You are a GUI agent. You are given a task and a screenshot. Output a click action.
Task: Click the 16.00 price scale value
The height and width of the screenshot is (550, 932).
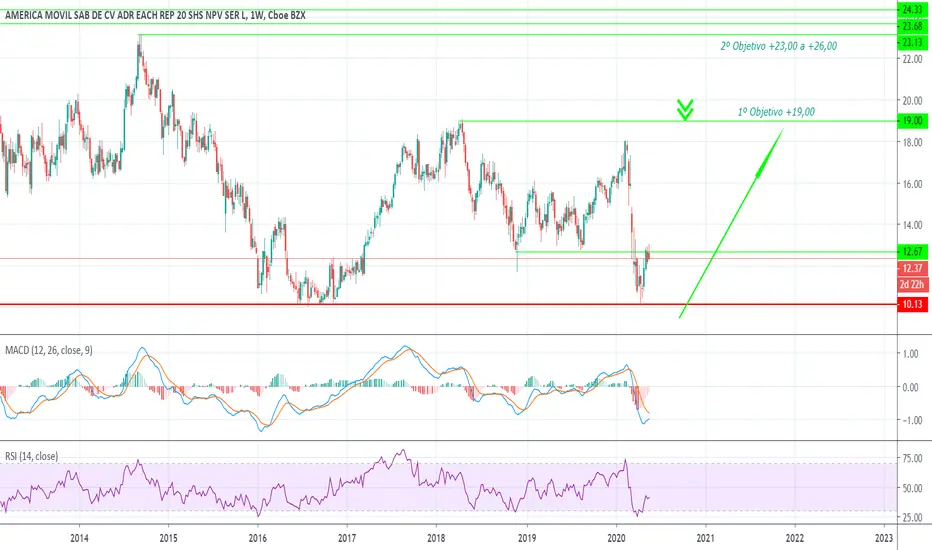tap(912, 184)
